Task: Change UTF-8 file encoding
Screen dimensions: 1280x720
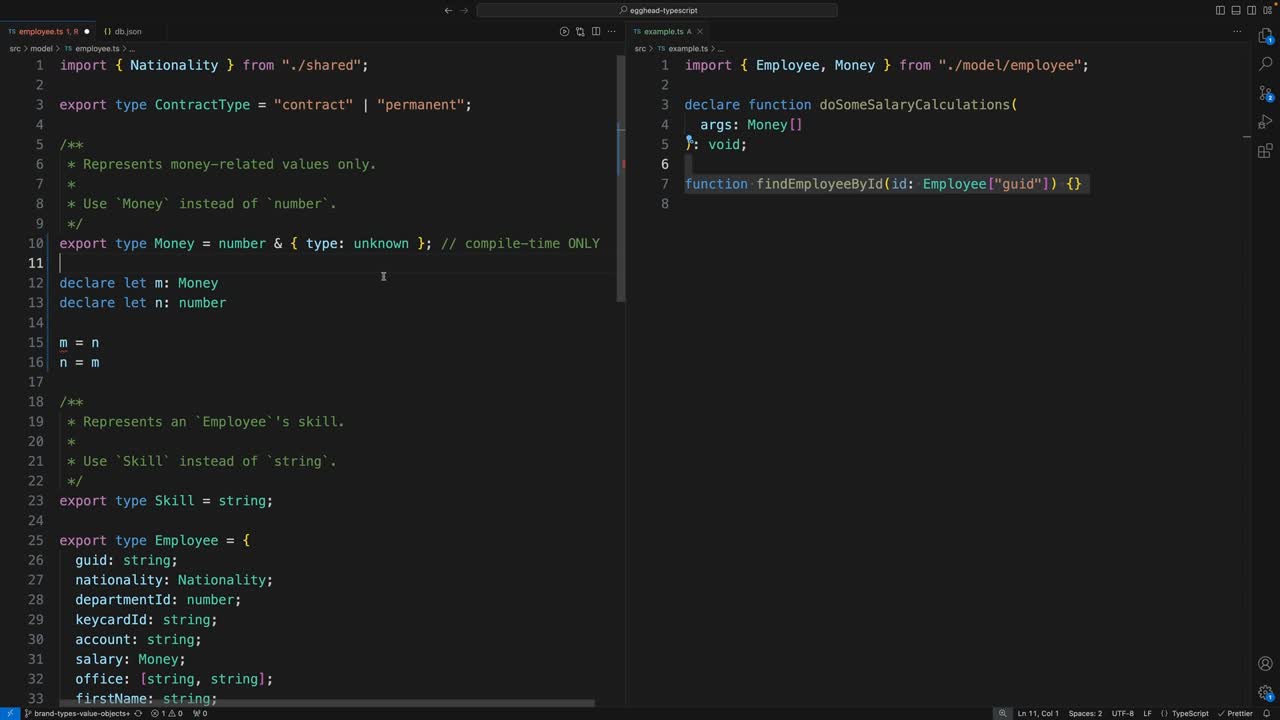Action: point(1123,713)
